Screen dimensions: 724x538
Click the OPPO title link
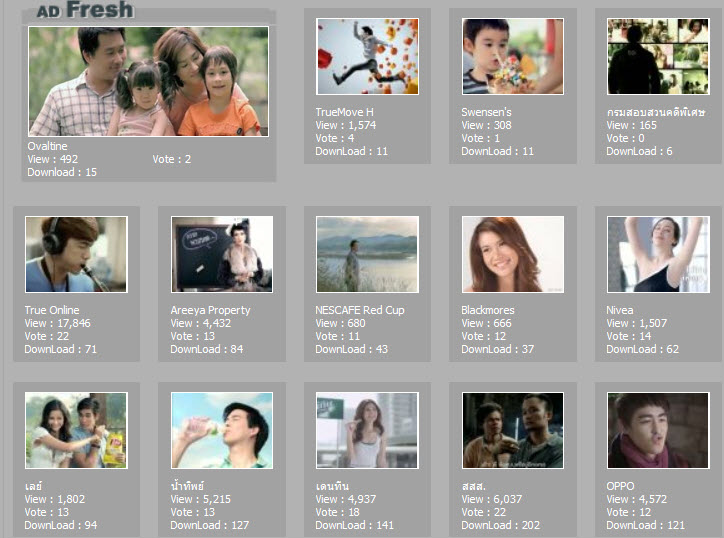tap(620, 486)
